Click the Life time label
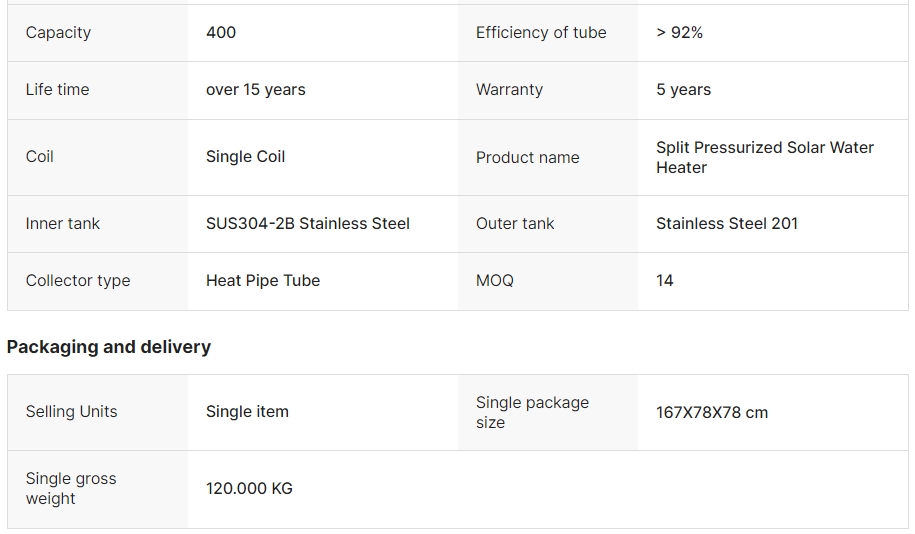 [57, 90]
